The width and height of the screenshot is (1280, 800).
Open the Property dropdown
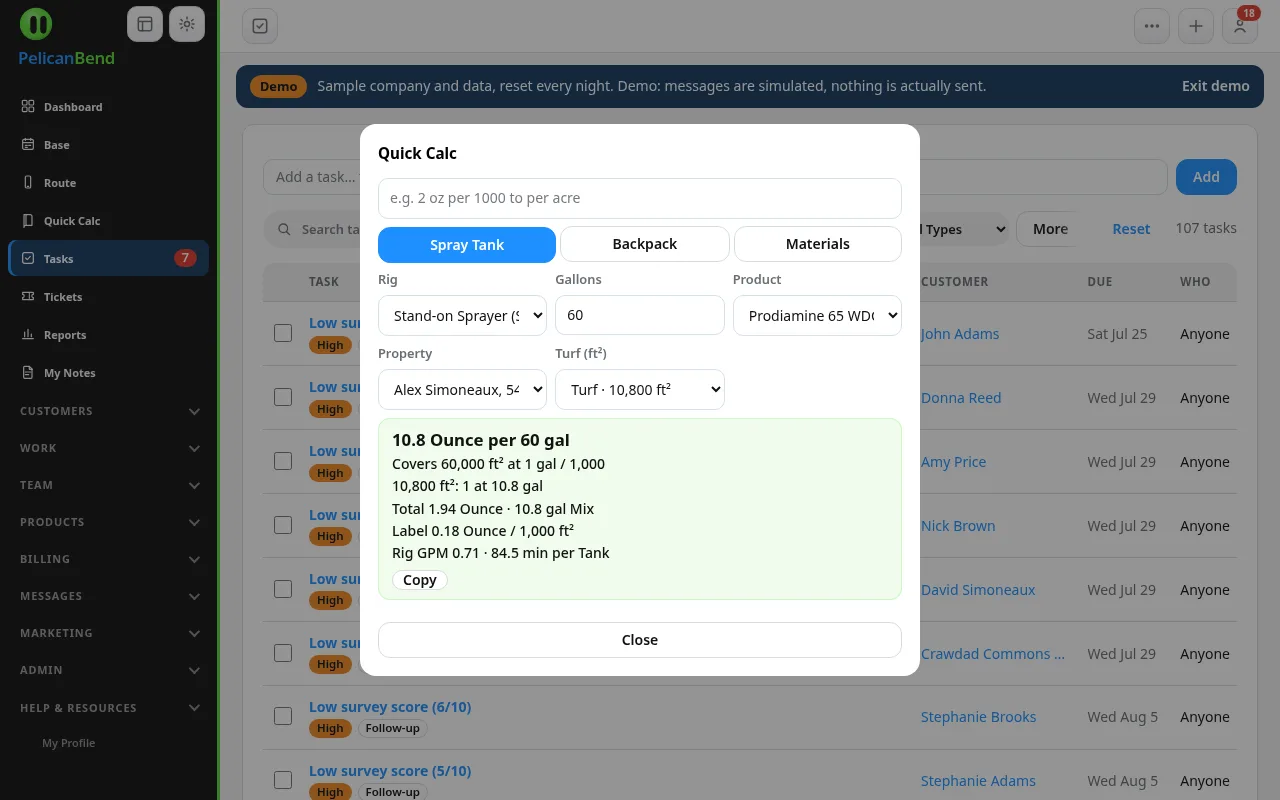tap(462, 389)
